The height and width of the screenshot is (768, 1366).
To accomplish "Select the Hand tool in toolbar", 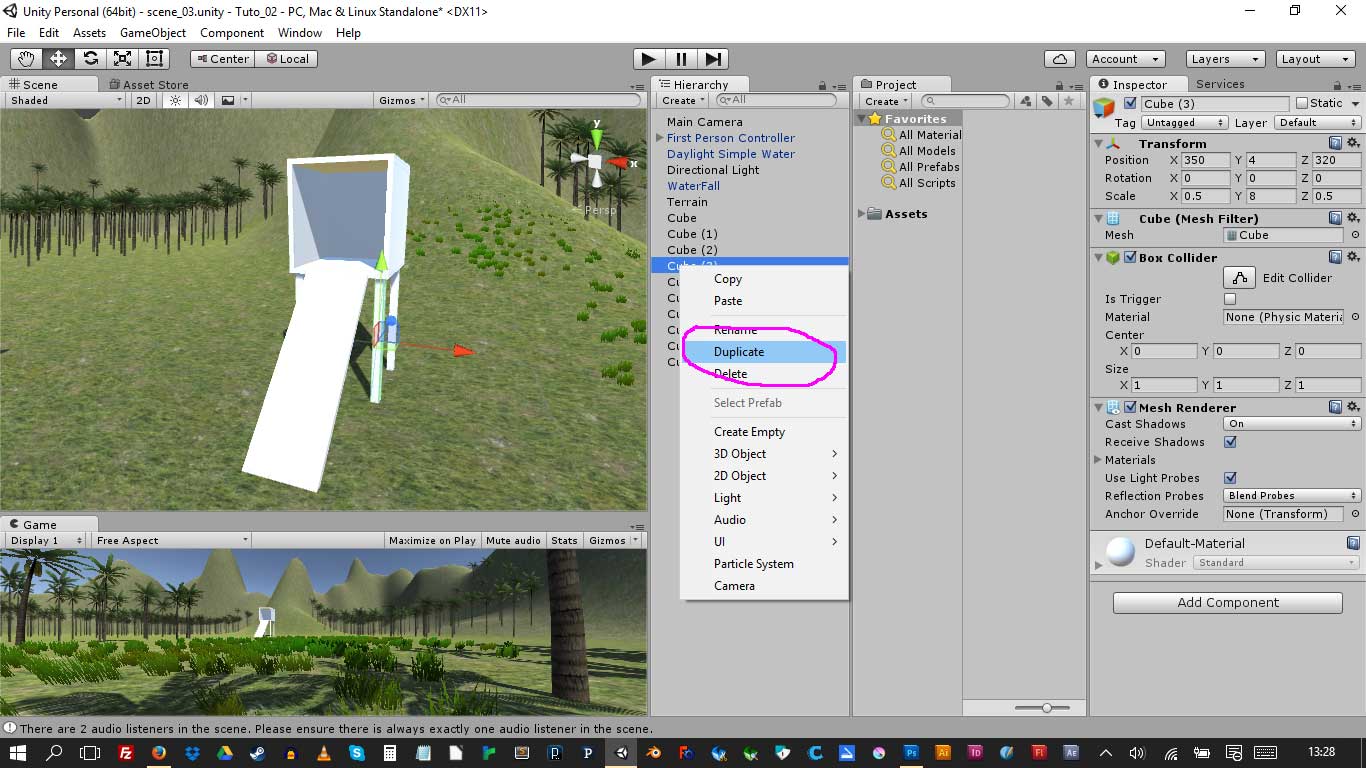I will [x=26, y=59].
